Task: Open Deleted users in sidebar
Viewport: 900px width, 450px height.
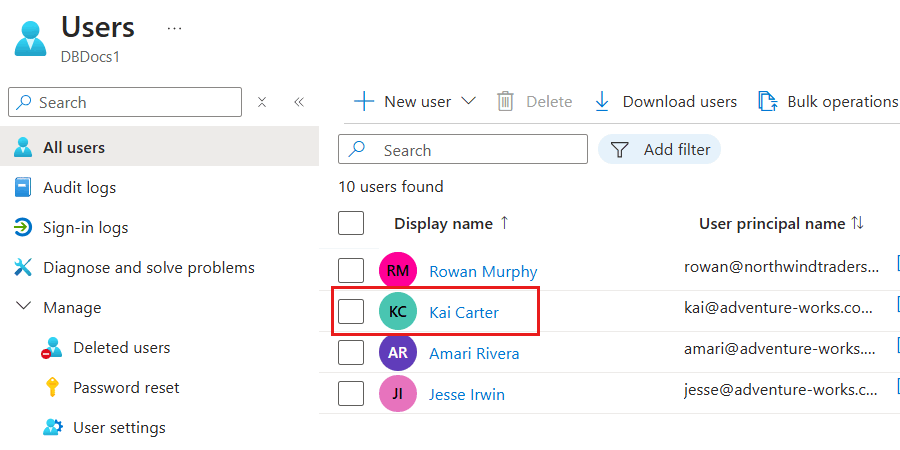Action: click(x=121, y=348)
